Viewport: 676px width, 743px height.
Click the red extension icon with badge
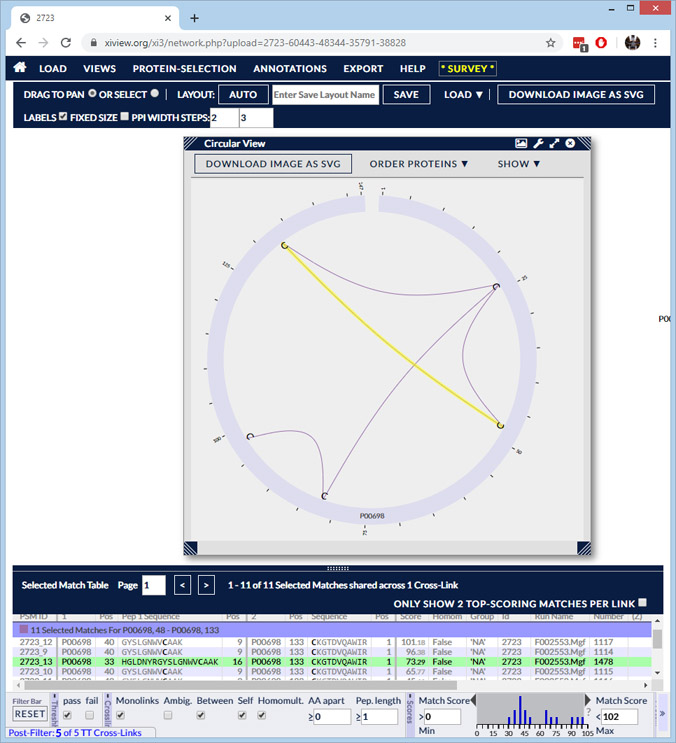(x=580, y=44)
